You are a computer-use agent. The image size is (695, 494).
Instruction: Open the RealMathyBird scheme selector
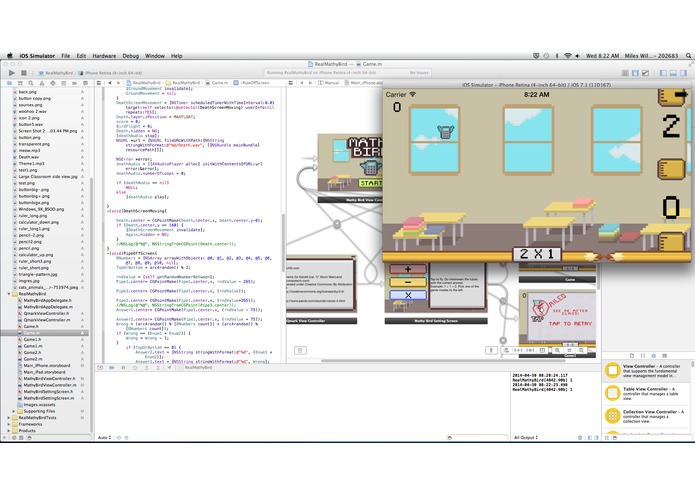click(56, 73)
